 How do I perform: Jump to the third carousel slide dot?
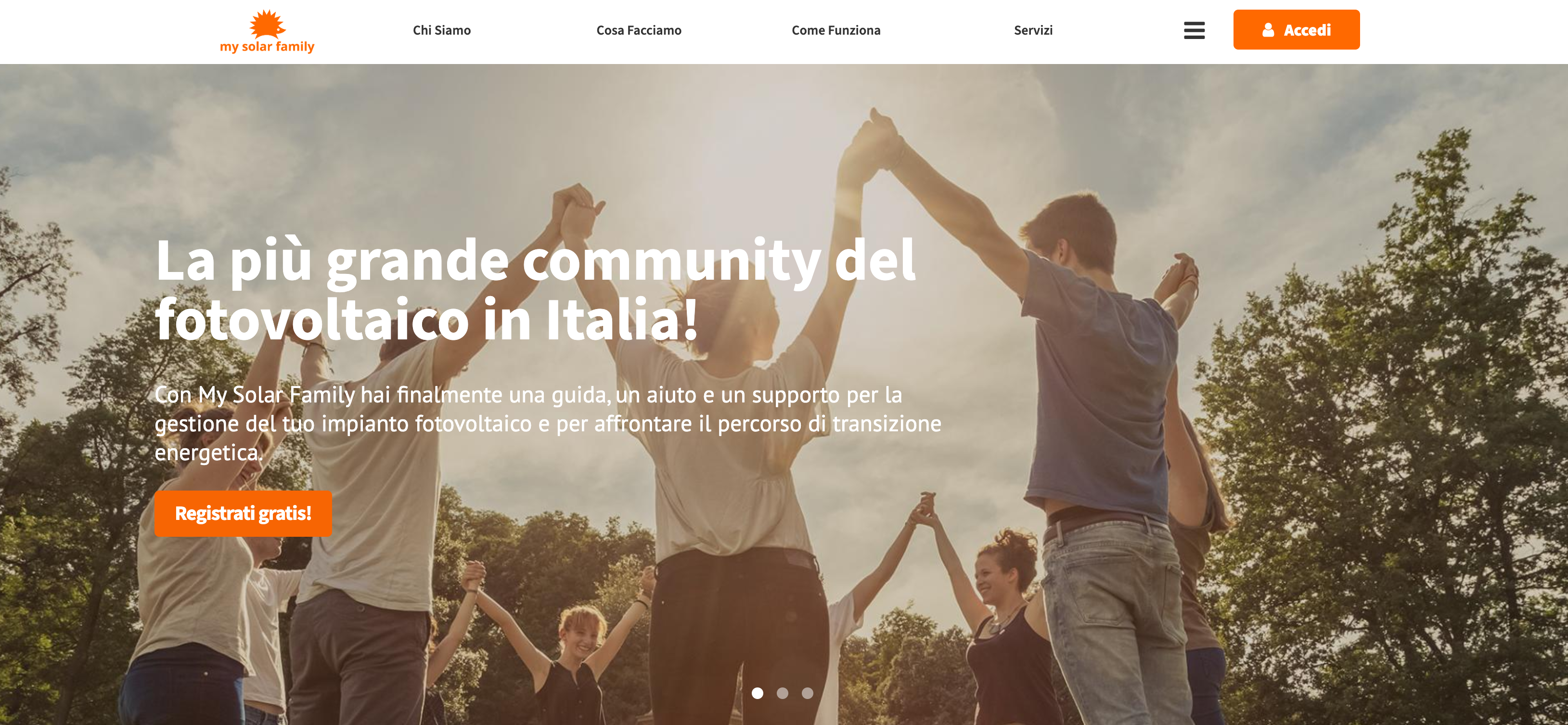pos(807,693)
